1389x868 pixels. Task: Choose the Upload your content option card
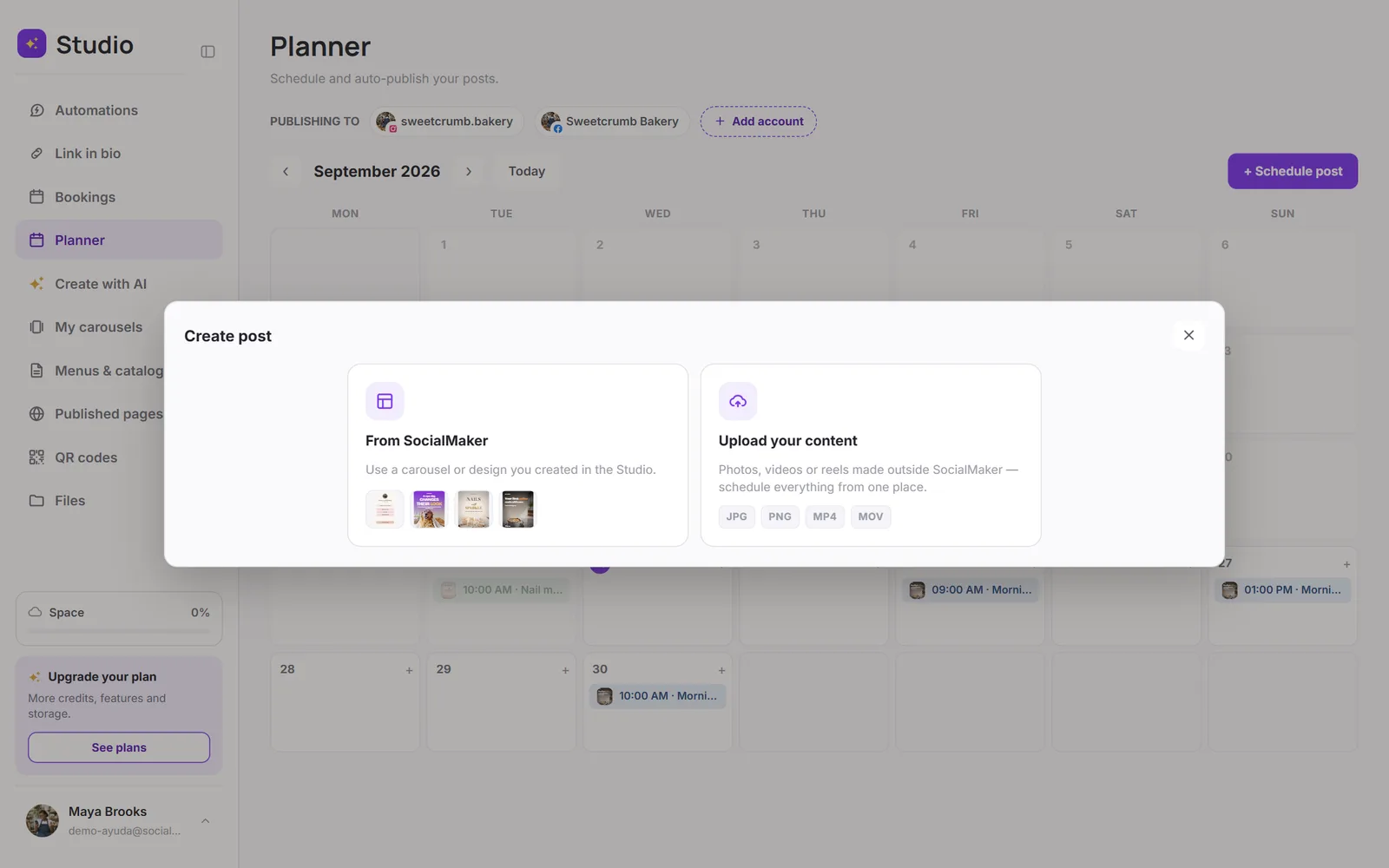[871, 455]
